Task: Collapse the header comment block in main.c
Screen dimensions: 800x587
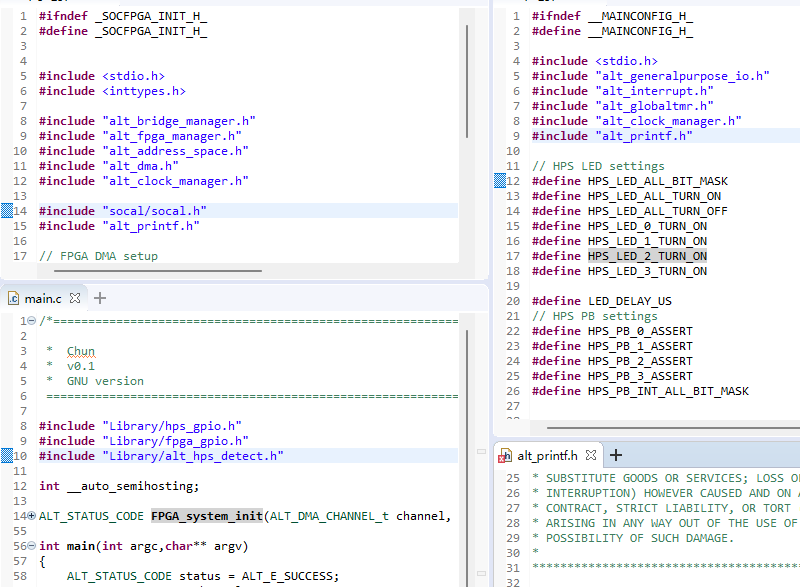Action: [x=31, y=321]
